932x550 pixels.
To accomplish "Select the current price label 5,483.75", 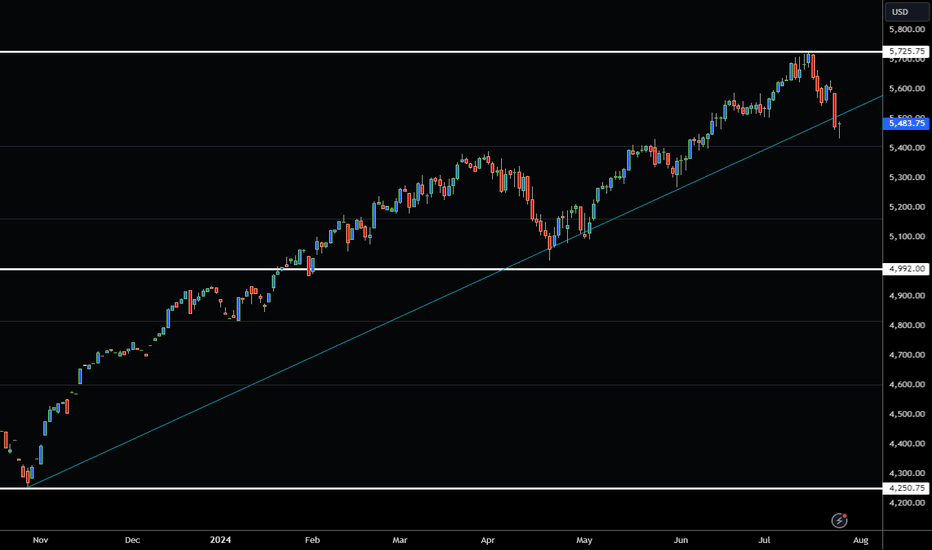I will pos(906,123).
